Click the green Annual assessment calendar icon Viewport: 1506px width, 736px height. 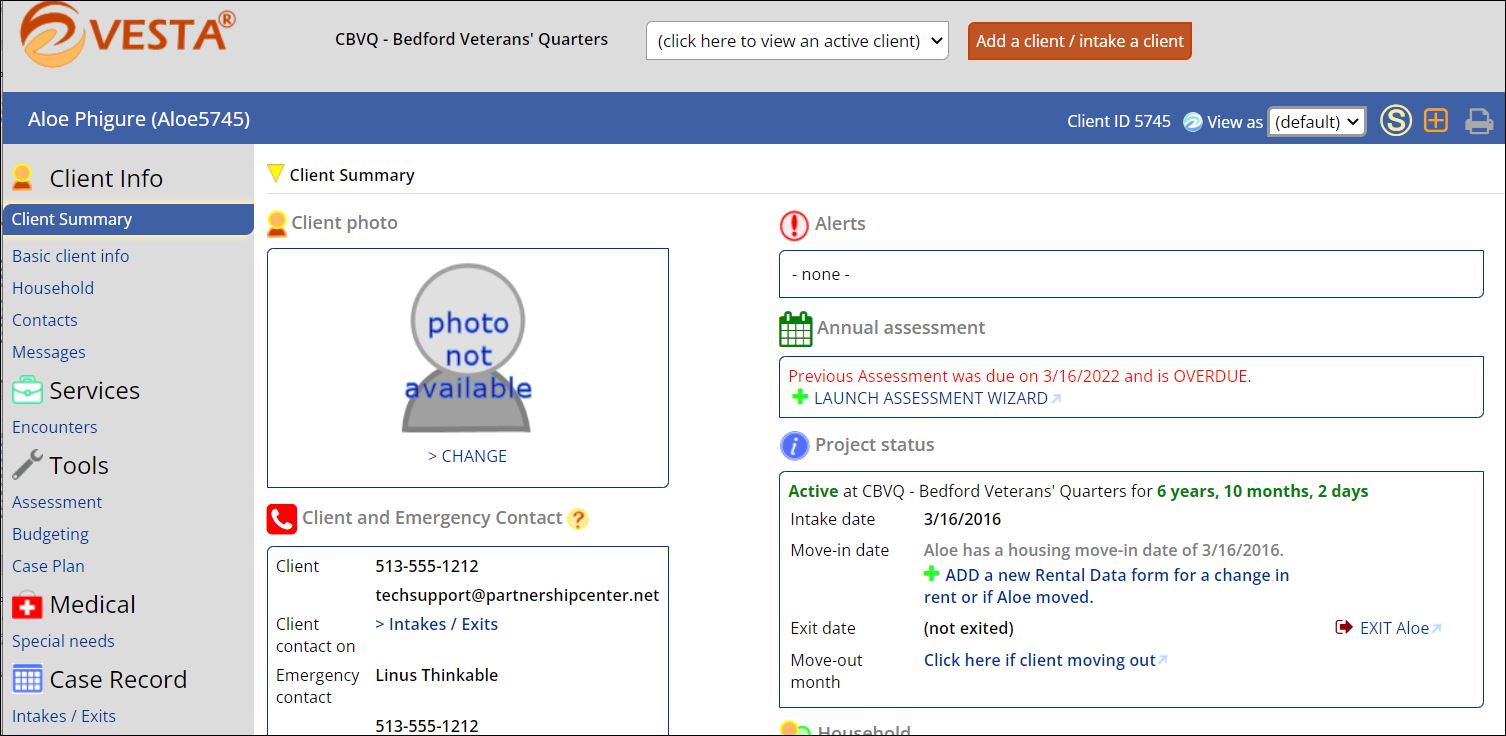tap(796, 329)
